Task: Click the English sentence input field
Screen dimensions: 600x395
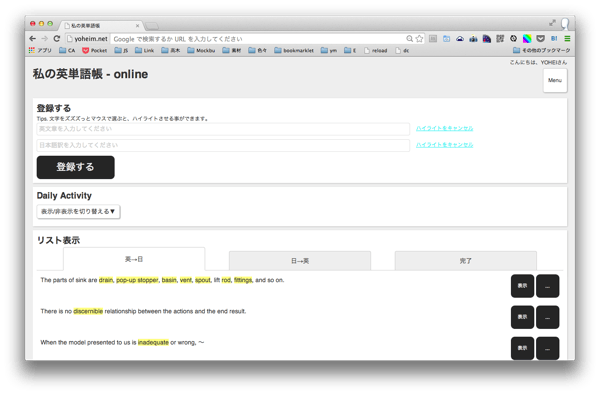Action: (x=223, y=129)
